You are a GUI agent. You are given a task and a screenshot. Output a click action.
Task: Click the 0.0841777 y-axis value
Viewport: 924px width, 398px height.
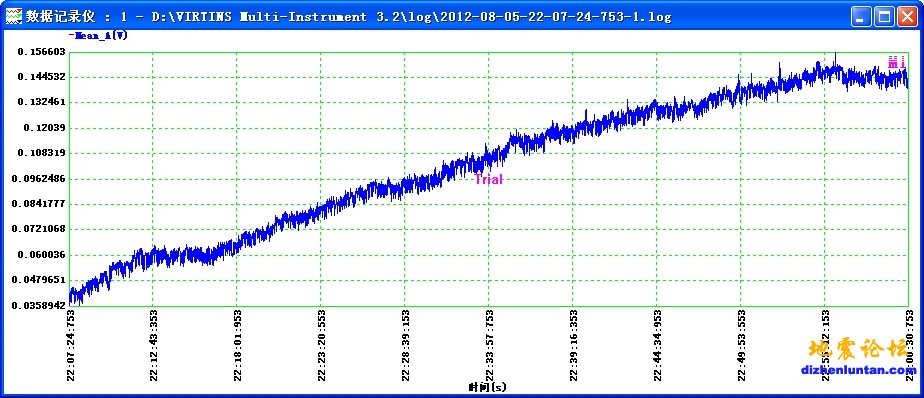click(x=38, y=204)
